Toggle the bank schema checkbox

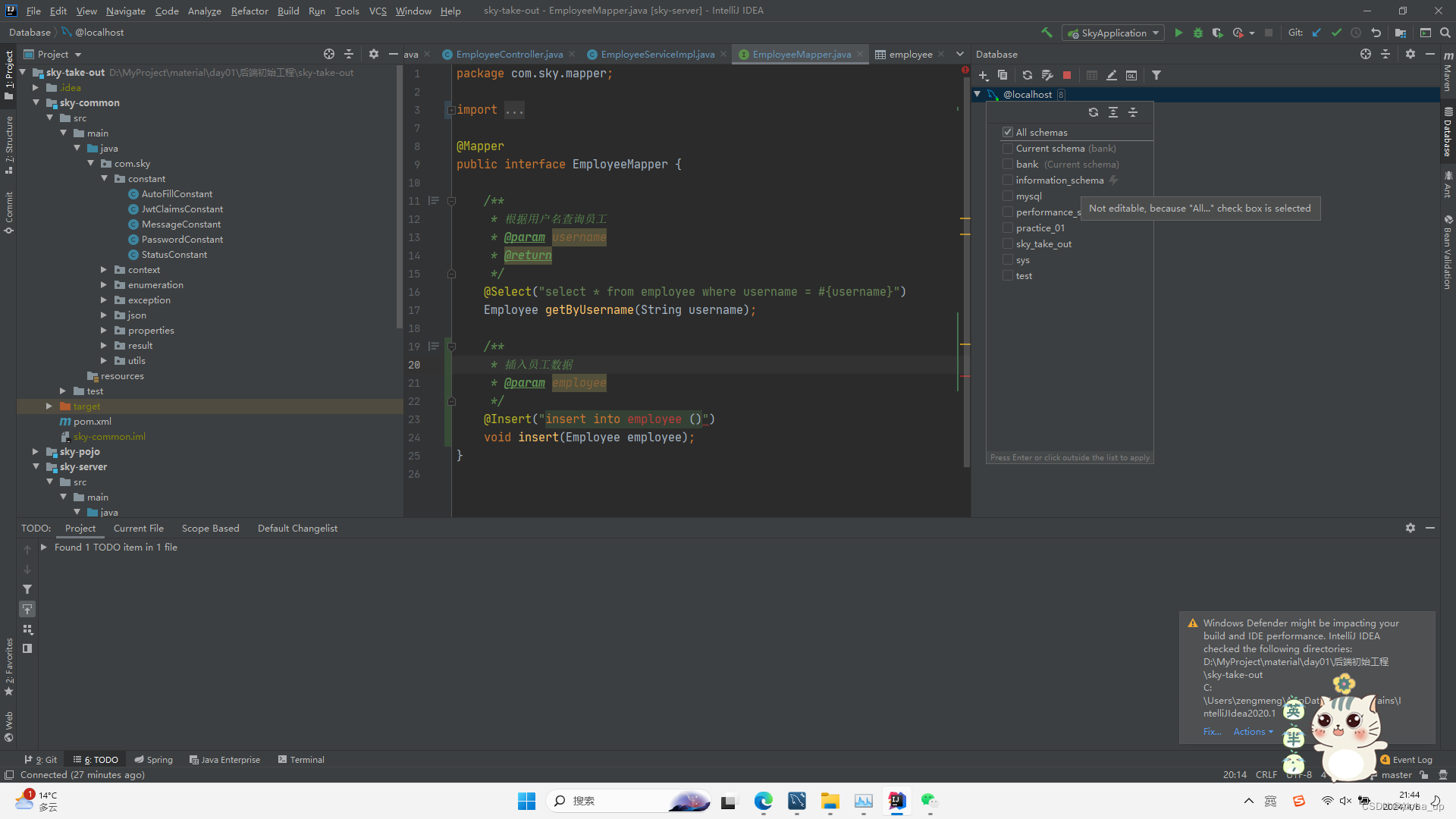click(1008, 165)
